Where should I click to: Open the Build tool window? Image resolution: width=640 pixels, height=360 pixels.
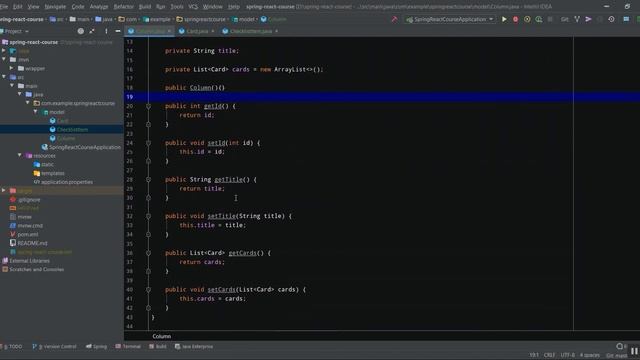(x=158, y=347)
